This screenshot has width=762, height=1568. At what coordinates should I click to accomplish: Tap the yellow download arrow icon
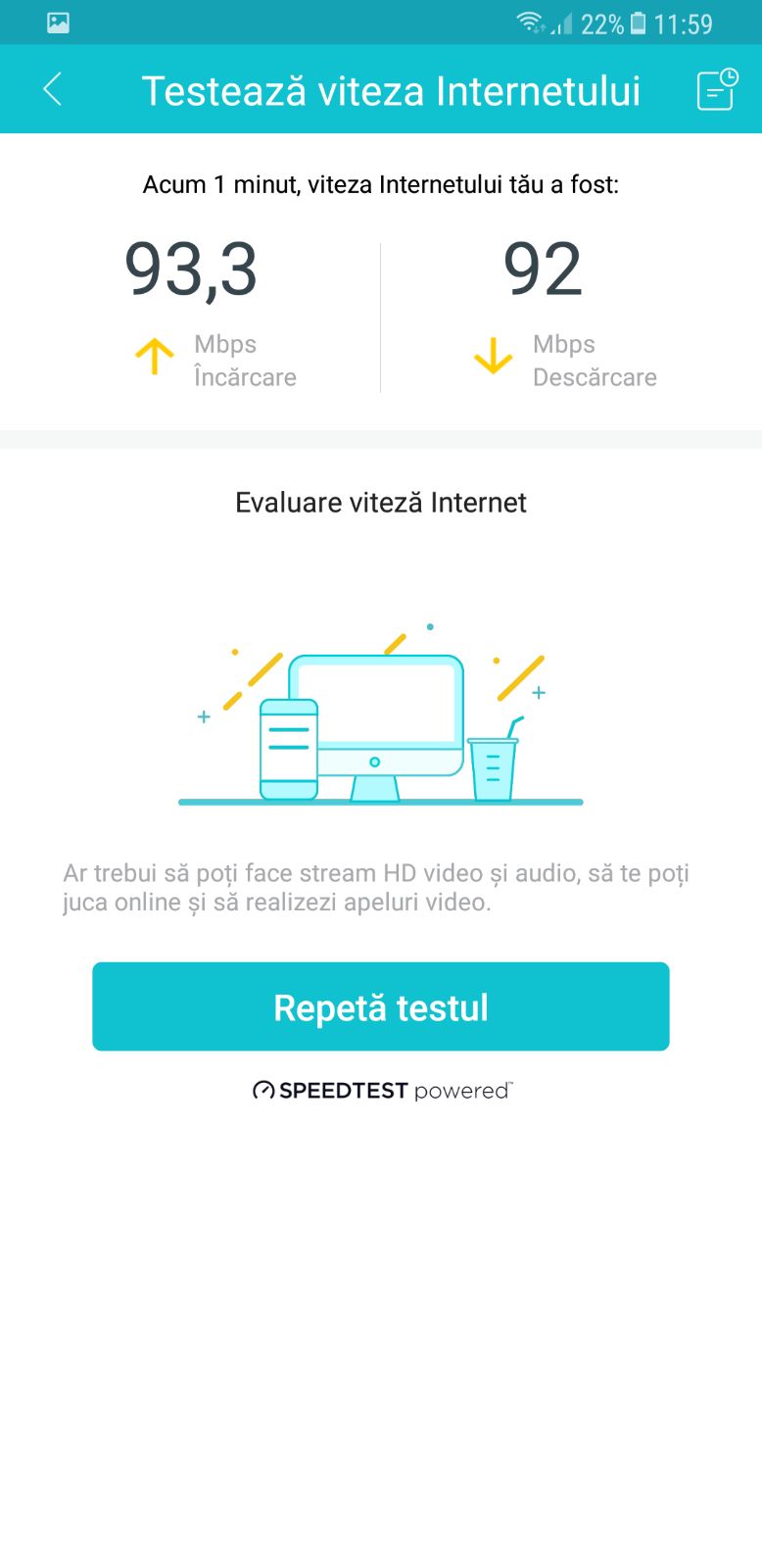493,358
